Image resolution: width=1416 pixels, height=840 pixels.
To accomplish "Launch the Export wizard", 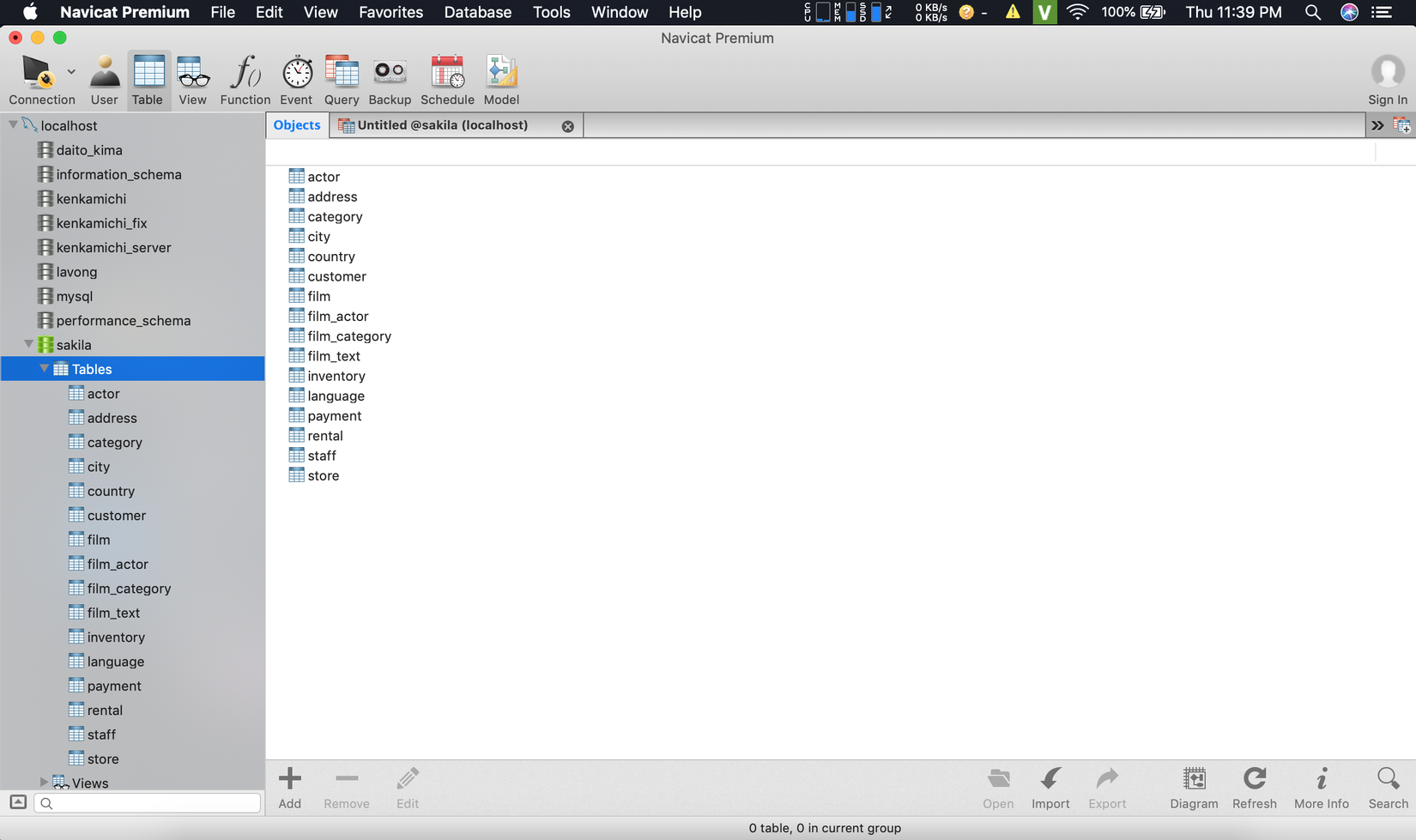I will click(x=1107, y=788).
